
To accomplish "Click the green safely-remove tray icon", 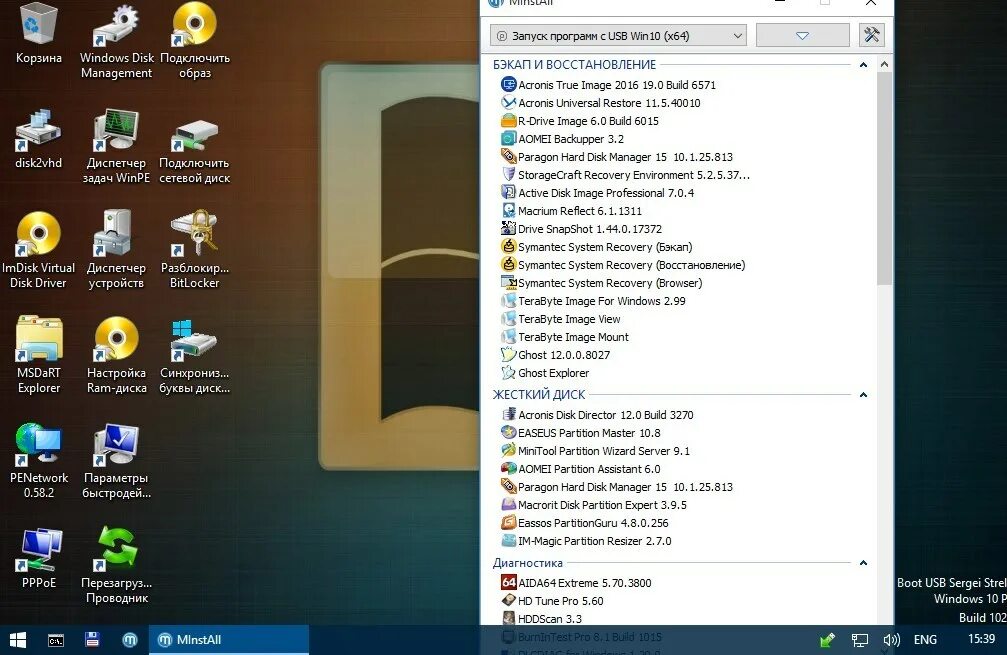I will 827,640.
